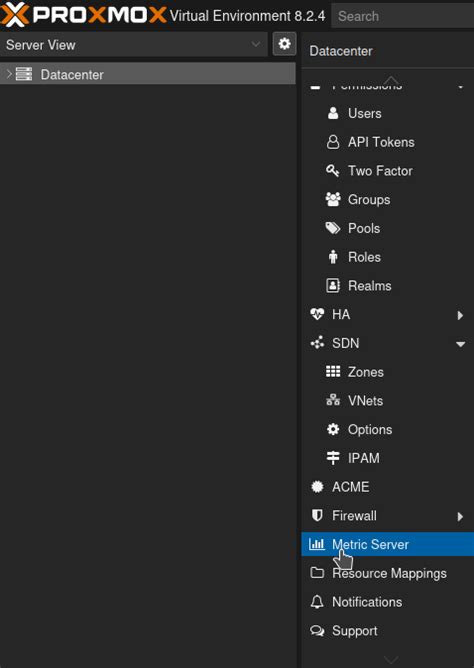Click the Two Factor key icon
Screen dimensions: 474x668
[x=333, y=171]
